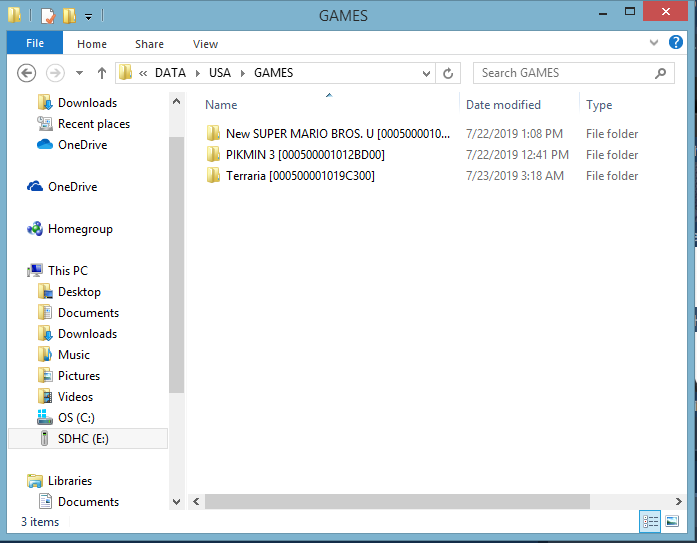Select the top-level OneDrive node
This screenshot has height=543, width=697.
click(72, 187)
